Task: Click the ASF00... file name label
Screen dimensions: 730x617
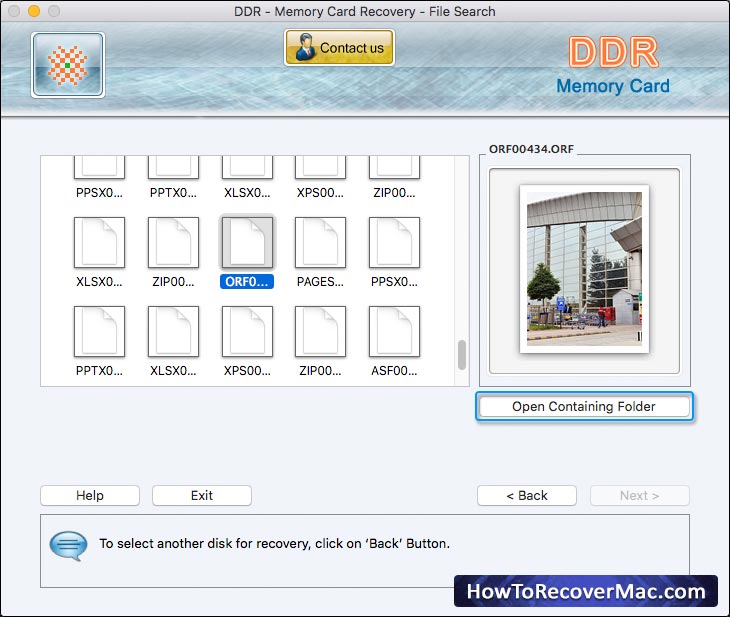Action: coord(394,371)
